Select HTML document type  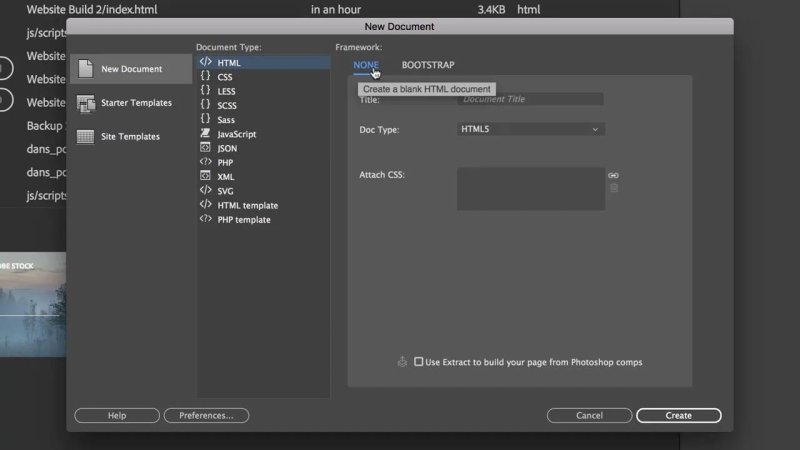coord(264,63)
